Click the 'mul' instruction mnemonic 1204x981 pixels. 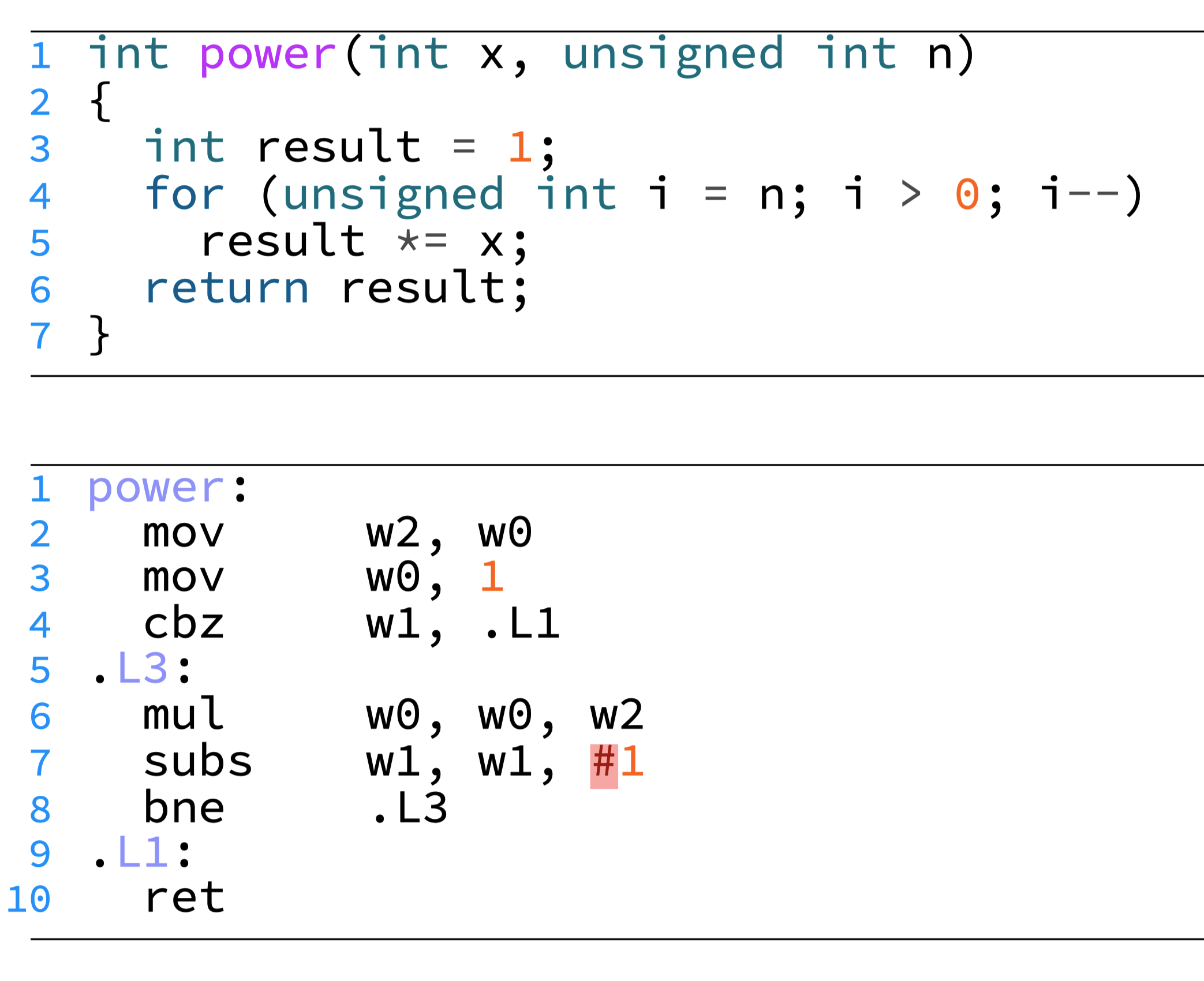(x=183, y=716)
